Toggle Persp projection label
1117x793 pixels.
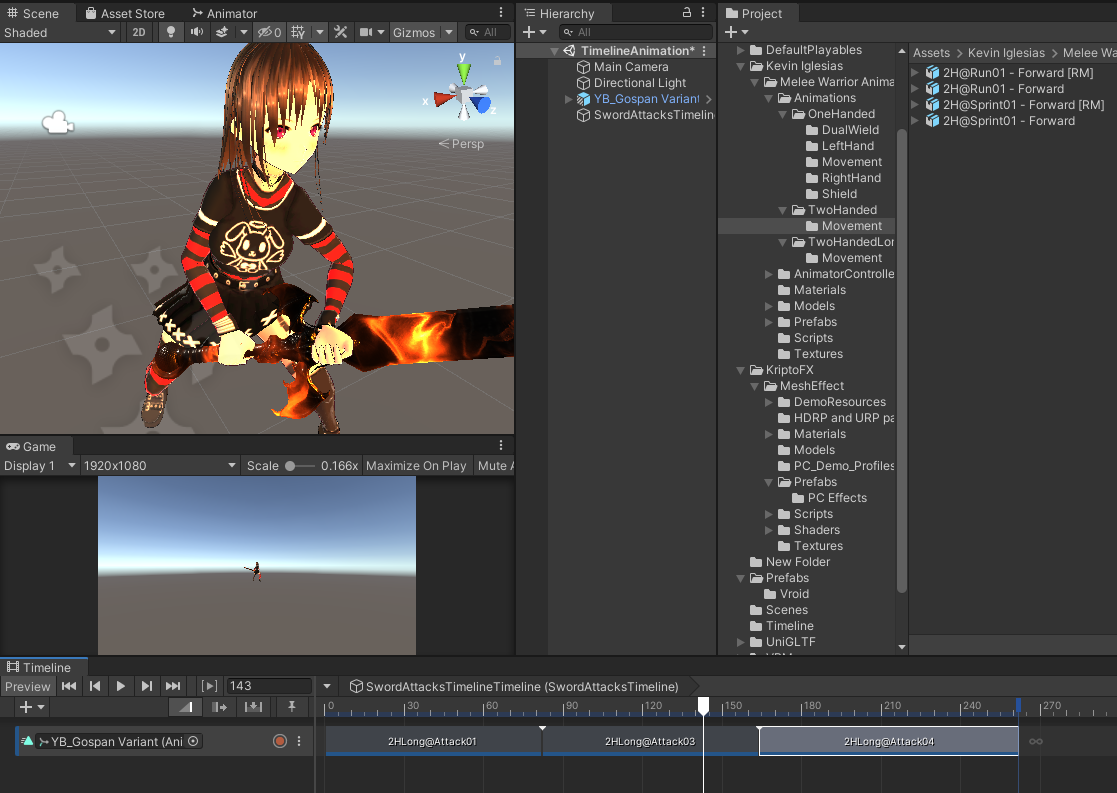(461, 143)
